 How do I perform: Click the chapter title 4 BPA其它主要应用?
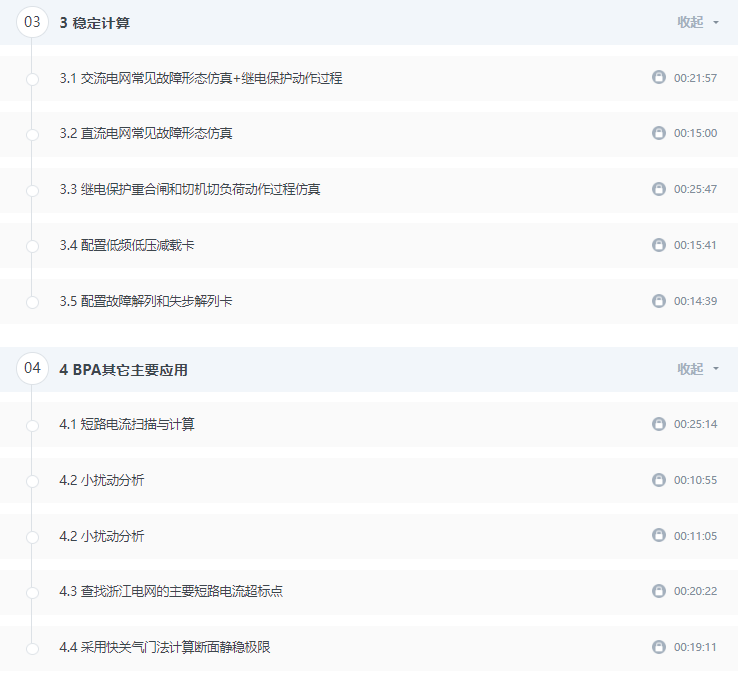coord(123,370)
